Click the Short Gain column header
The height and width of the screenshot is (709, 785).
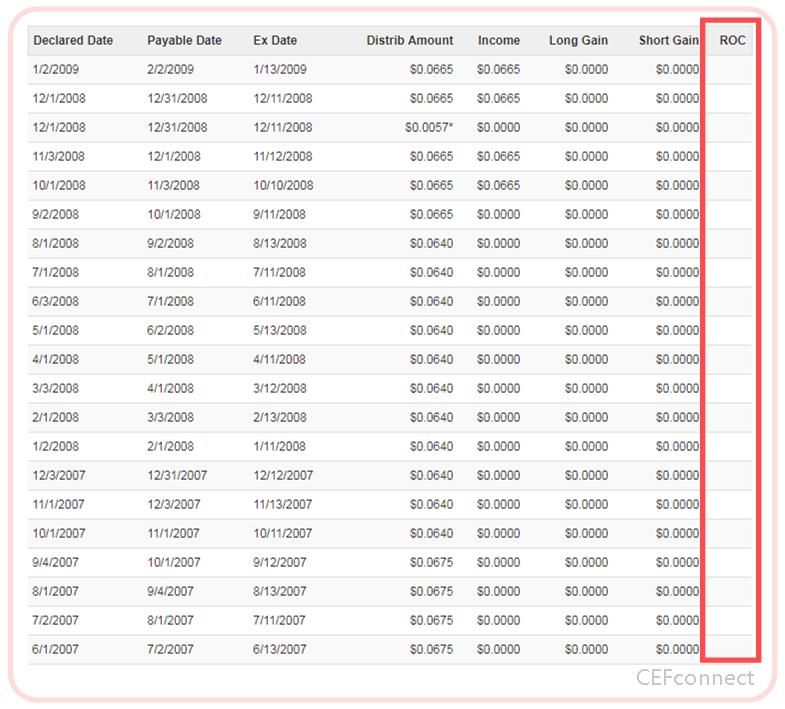668,41
